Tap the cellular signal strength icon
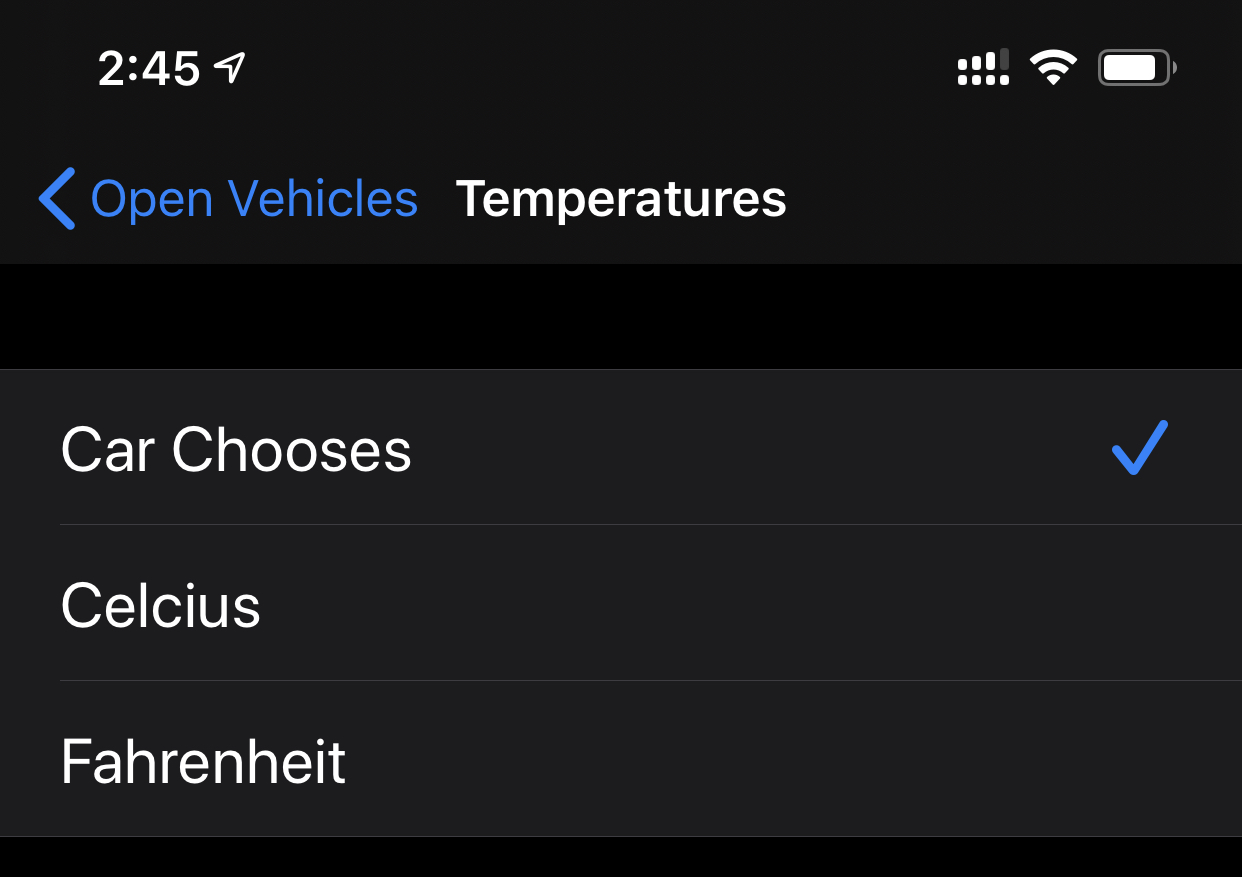The width and height of the screenshot is (1242, 877). pyautogui.click(x=983, y=68)
